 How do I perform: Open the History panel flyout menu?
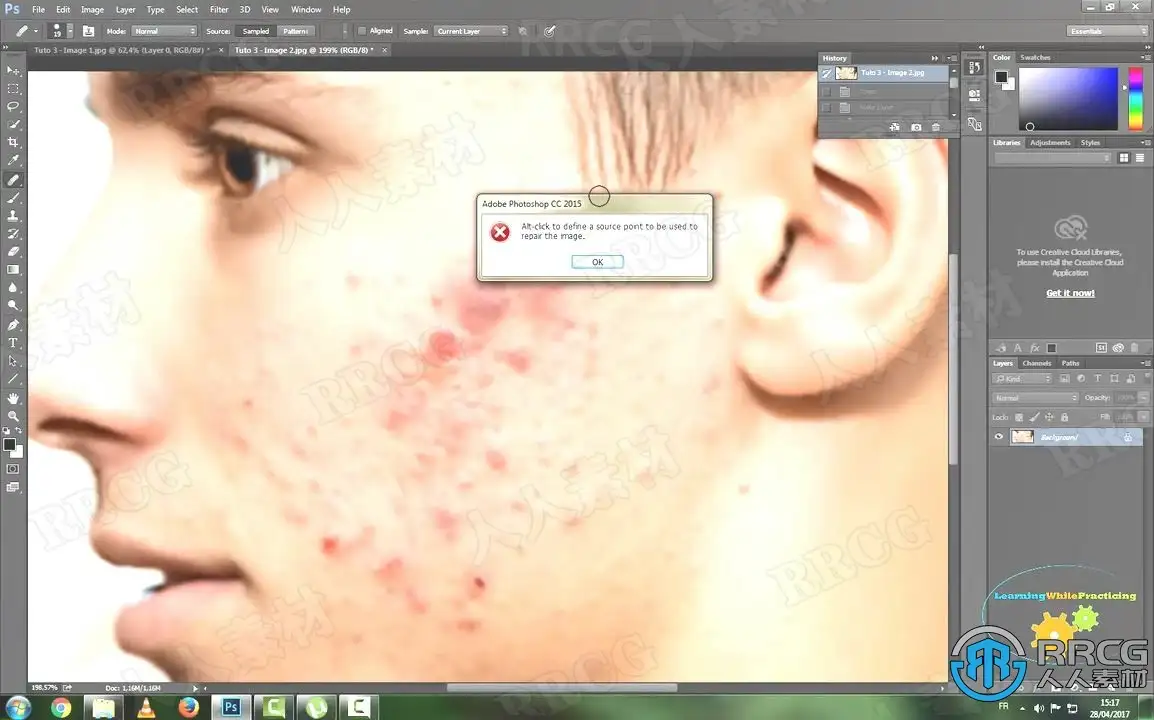[953, 58]
